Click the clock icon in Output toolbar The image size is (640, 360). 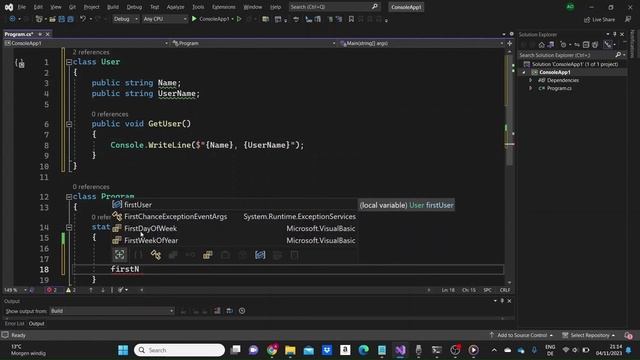pyautogui.click(x=242, y=311)
